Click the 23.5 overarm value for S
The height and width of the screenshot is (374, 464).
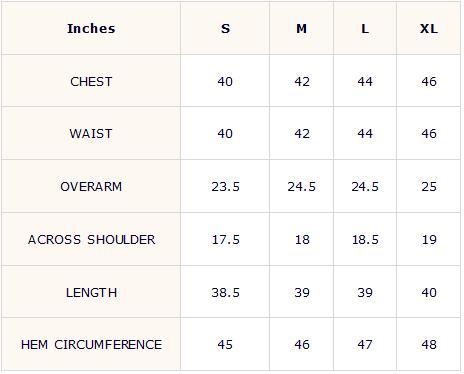coord(225,187)
